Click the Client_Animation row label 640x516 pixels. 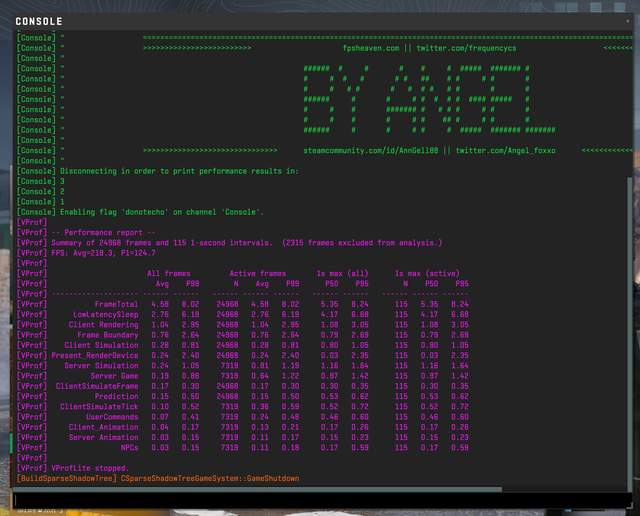click(103, 427)
